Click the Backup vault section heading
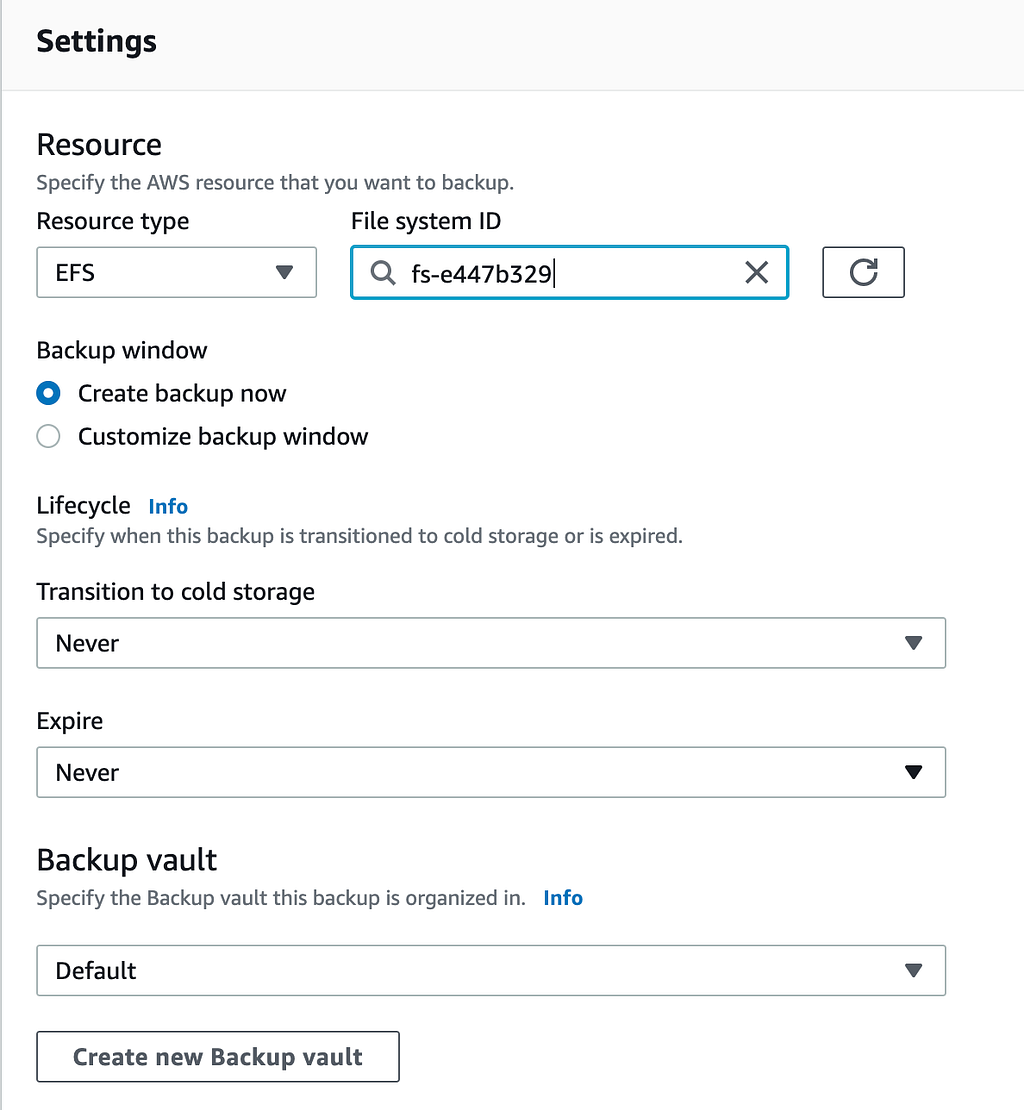 [127, 860]
